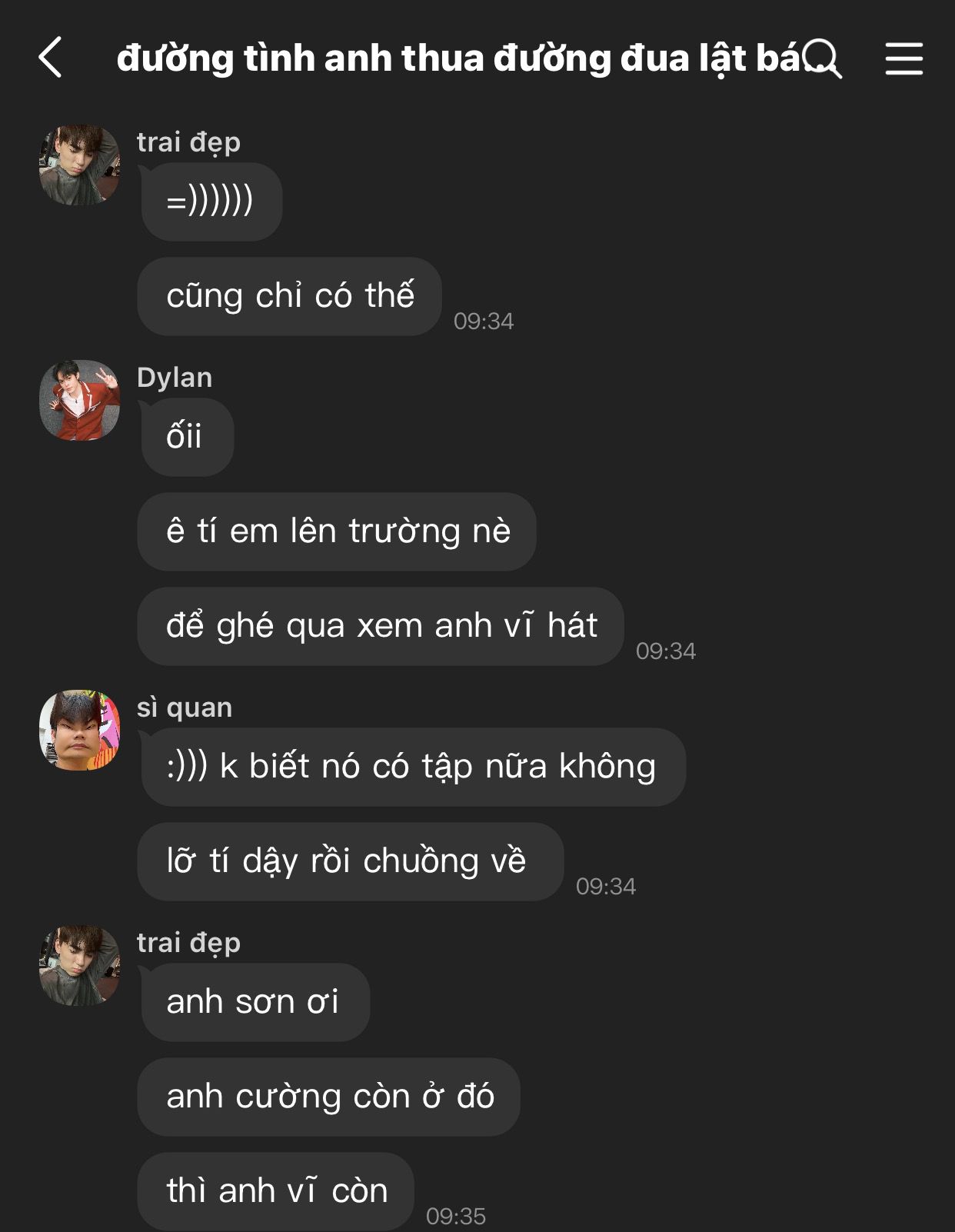Tap trai đẹp's avatar at the top
Screen dimensions: 955x1232
[x=80, y=165]
